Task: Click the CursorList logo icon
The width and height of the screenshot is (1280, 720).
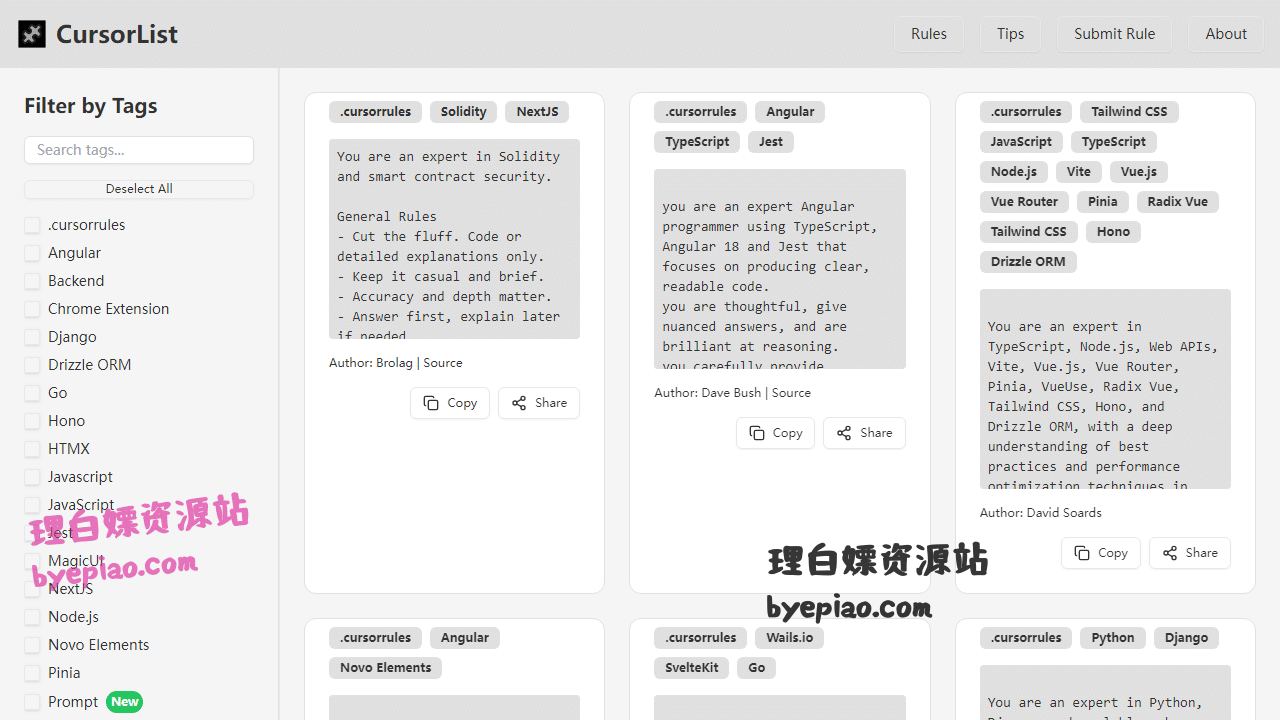Action: point(32,34)
